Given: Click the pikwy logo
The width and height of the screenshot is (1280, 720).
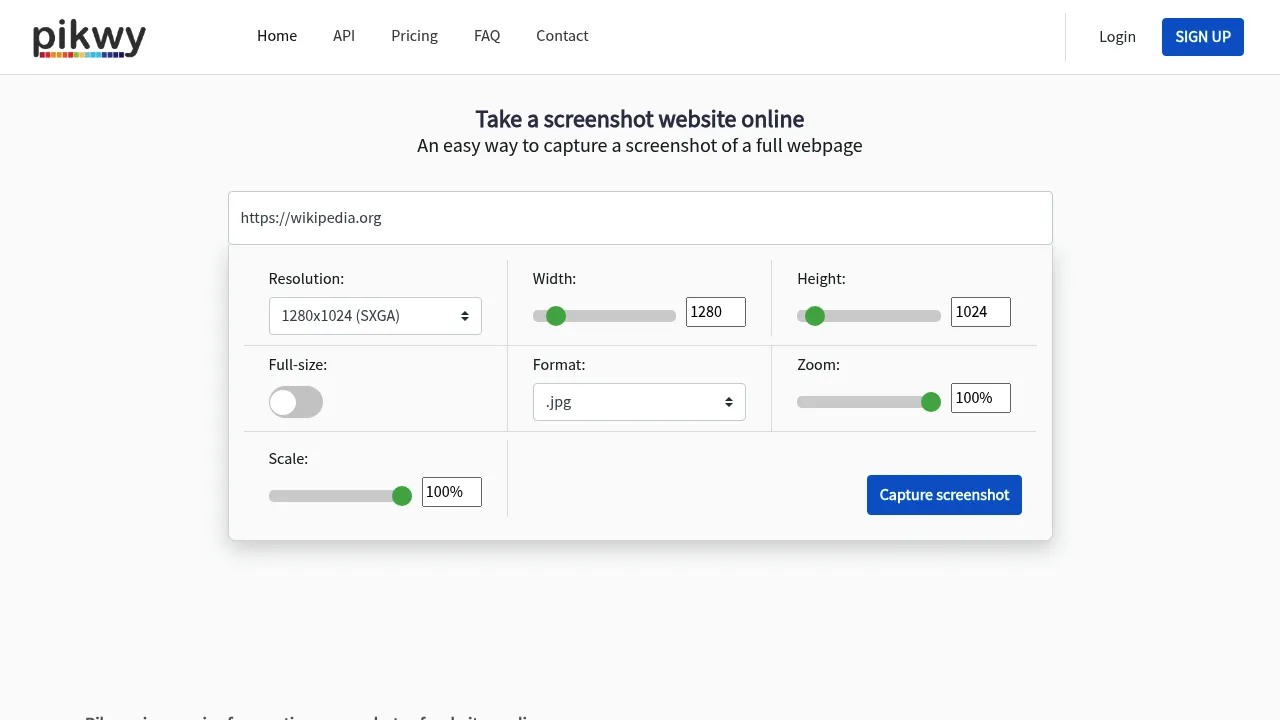Looking at the screenshot, I should (x=88, y=37).
